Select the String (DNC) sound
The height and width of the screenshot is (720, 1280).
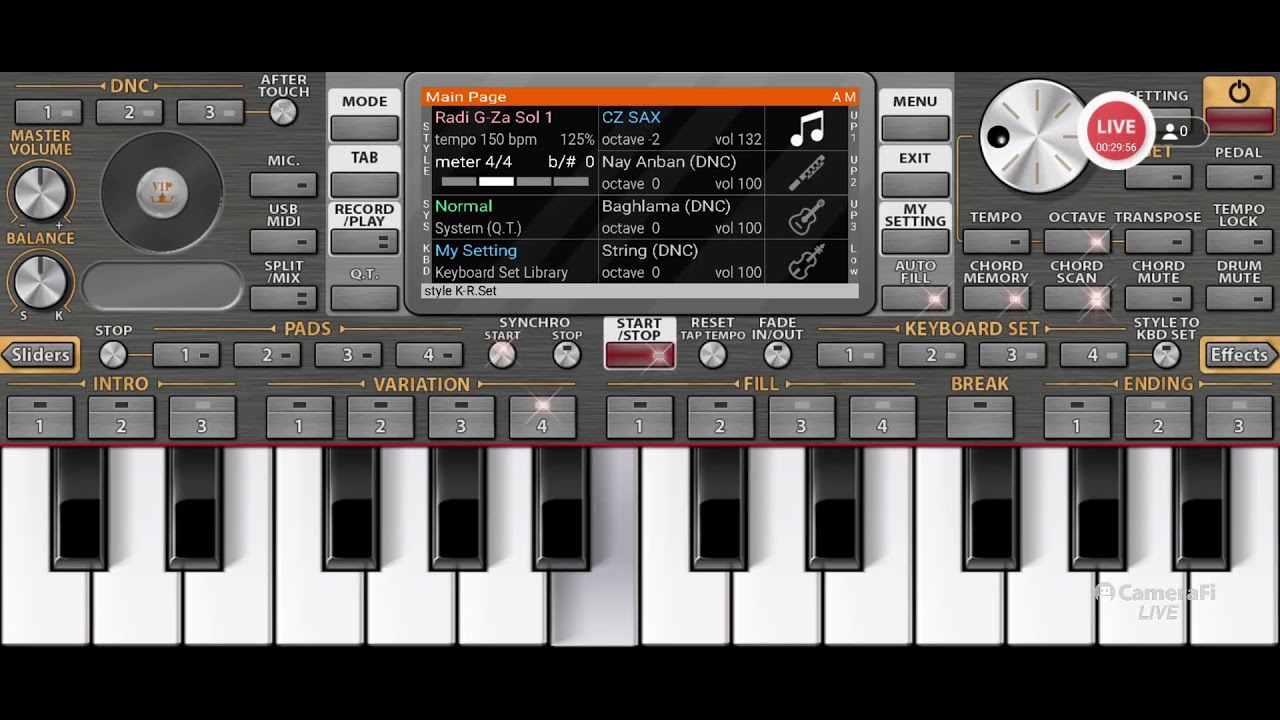pos(650,250)
